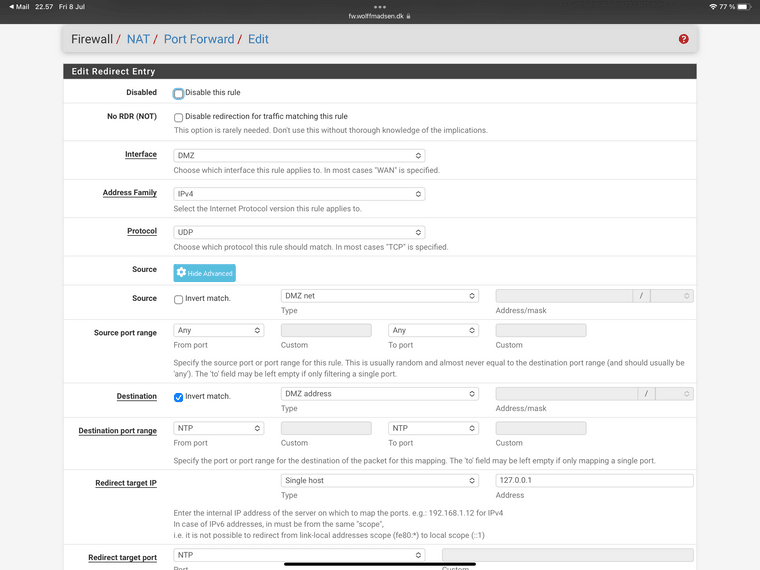This screenshot has width=760, height=570.
Task: Tap the battery indicator in status bar
Action: pos(744,7)
